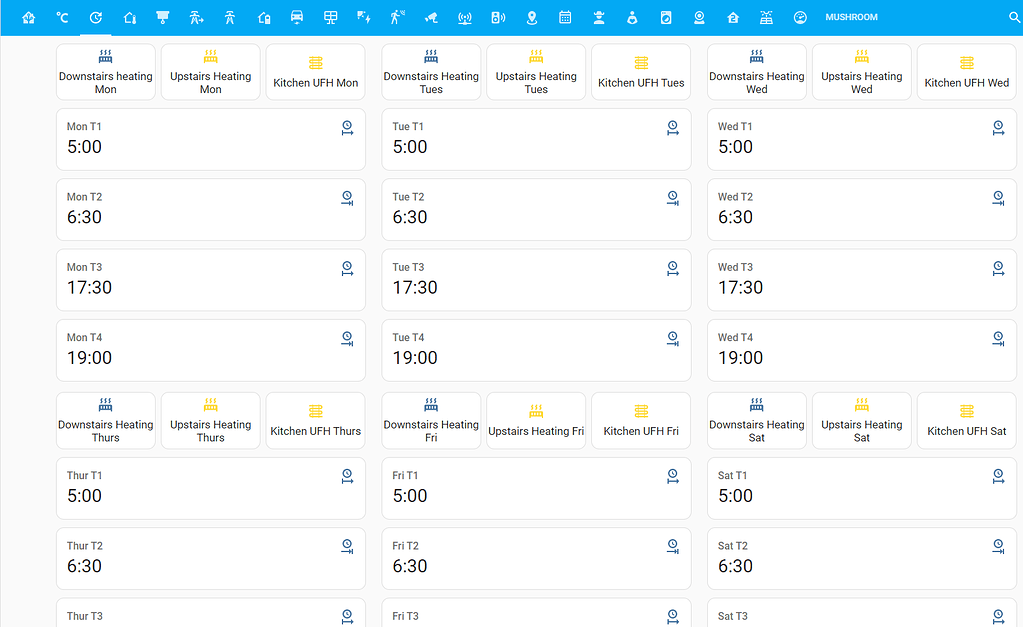The image size is (1023, 627).
Task: Click Downstairs Heating Fri button
Action: click(431, 420)
